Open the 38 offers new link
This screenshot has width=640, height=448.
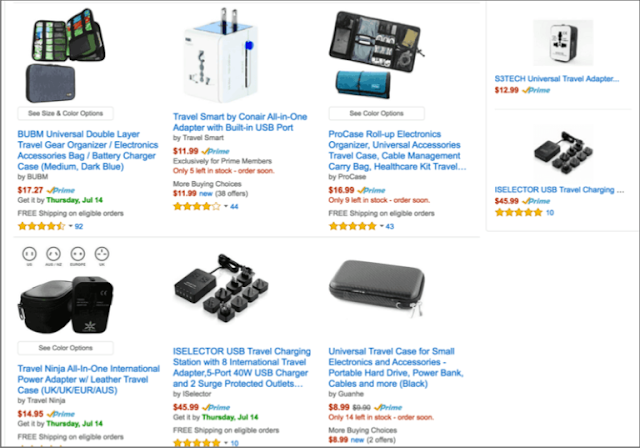(x=223, y=193)
